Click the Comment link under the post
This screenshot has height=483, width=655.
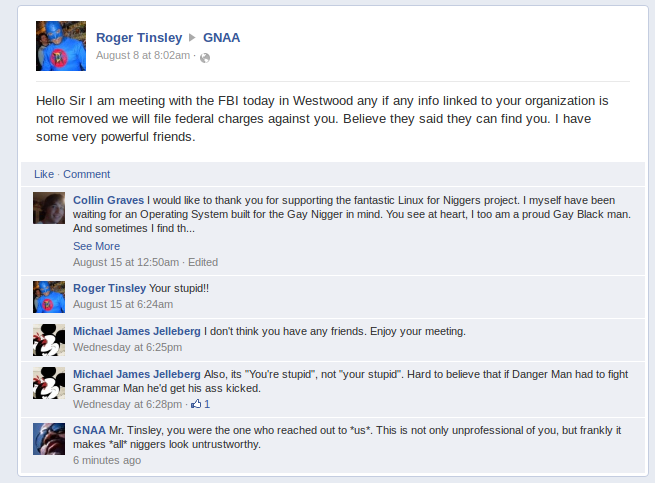[x=87, y=174]
